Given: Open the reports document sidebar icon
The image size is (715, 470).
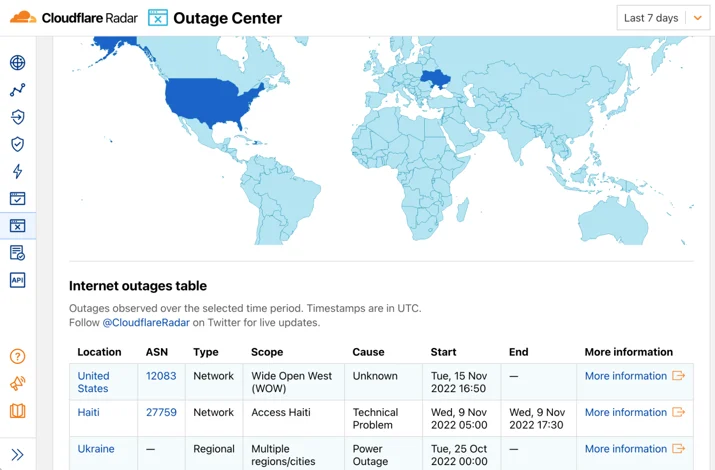Looking at the screenshot, I should point(17,253).
